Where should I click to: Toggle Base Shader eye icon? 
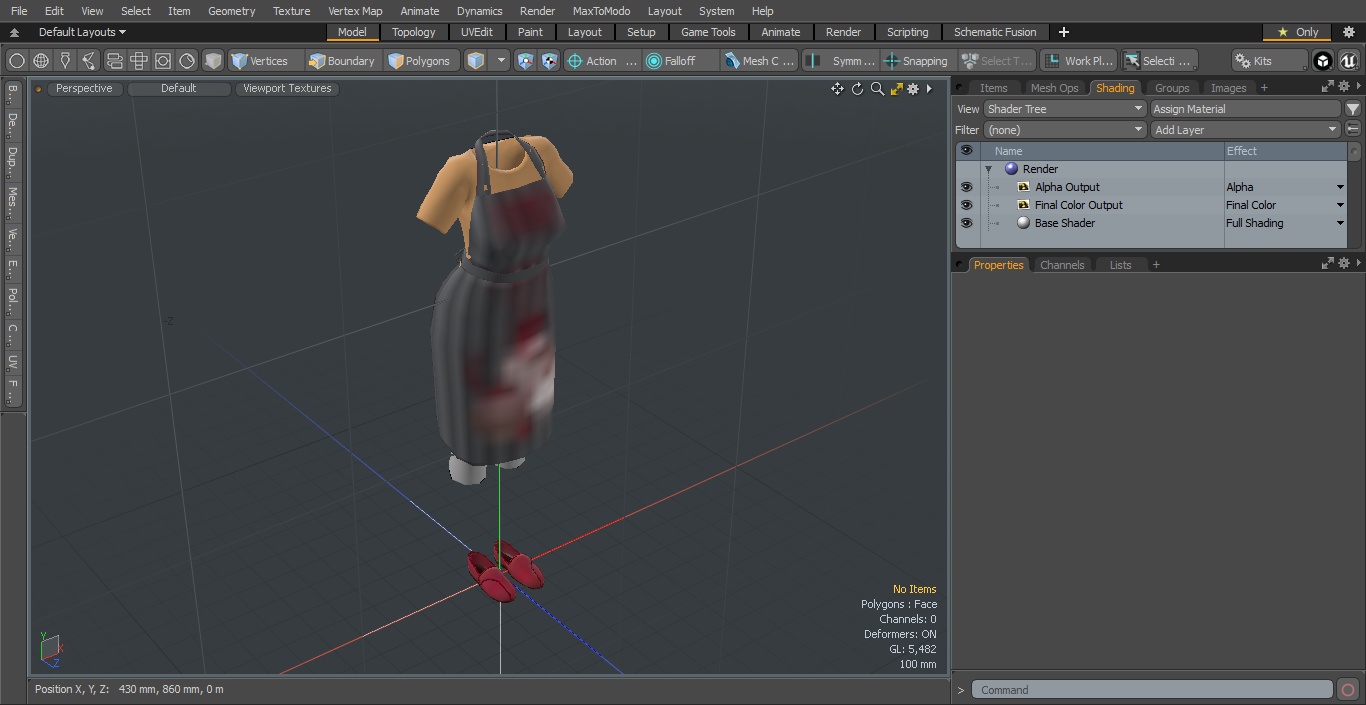tap(966, 223)
